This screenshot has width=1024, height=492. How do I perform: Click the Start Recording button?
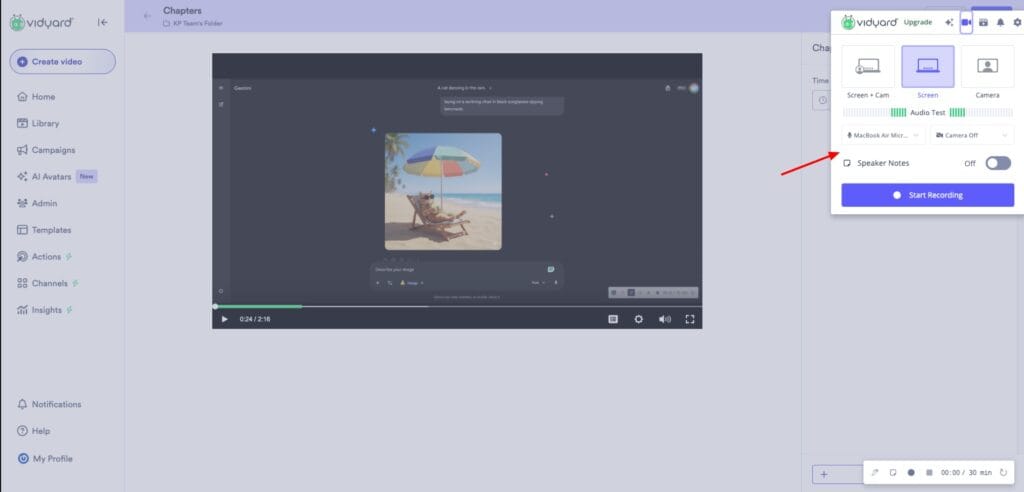pyautogui.click(x=927, y=195)
